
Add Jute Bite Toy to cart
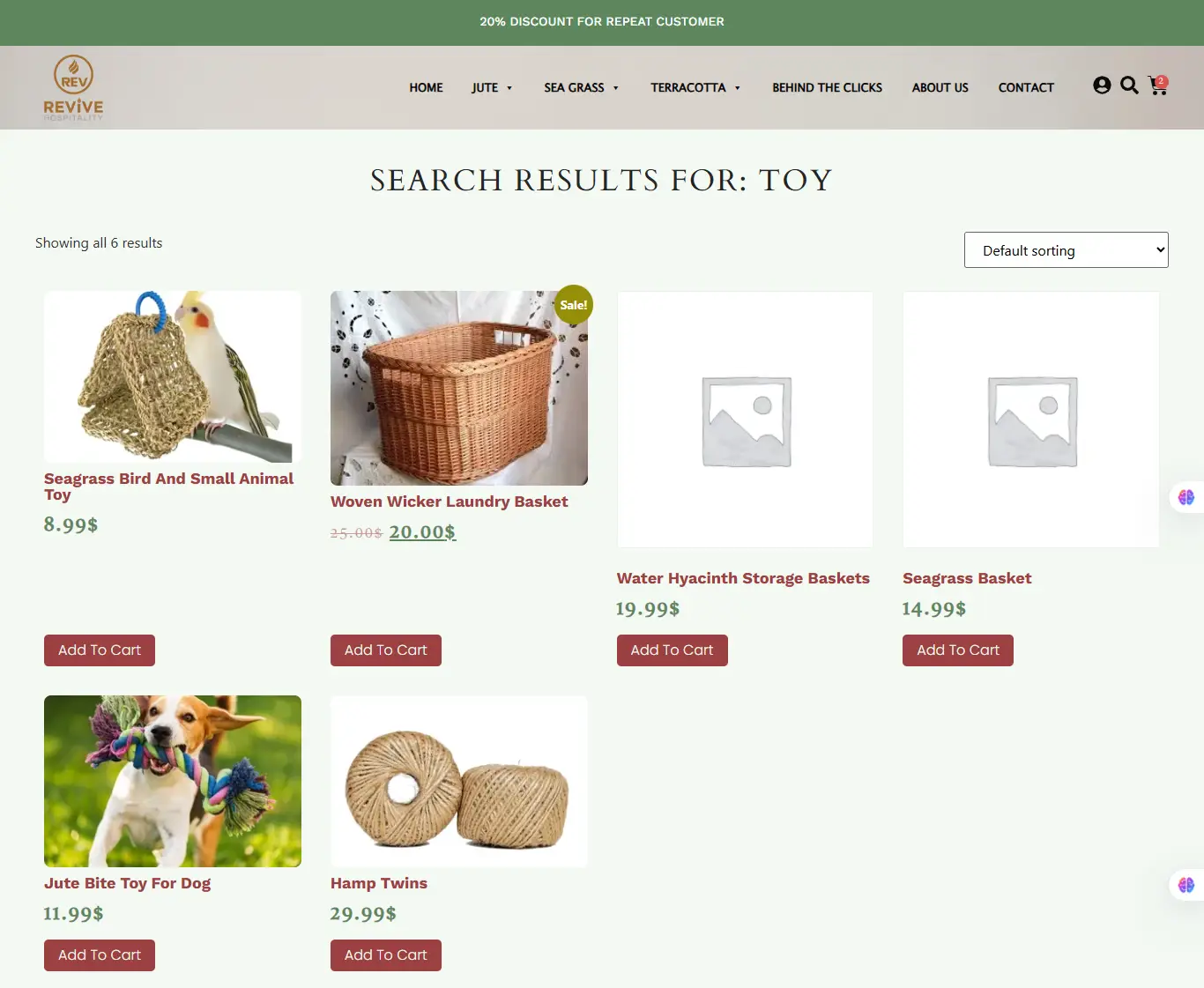[x=100, y=955]
